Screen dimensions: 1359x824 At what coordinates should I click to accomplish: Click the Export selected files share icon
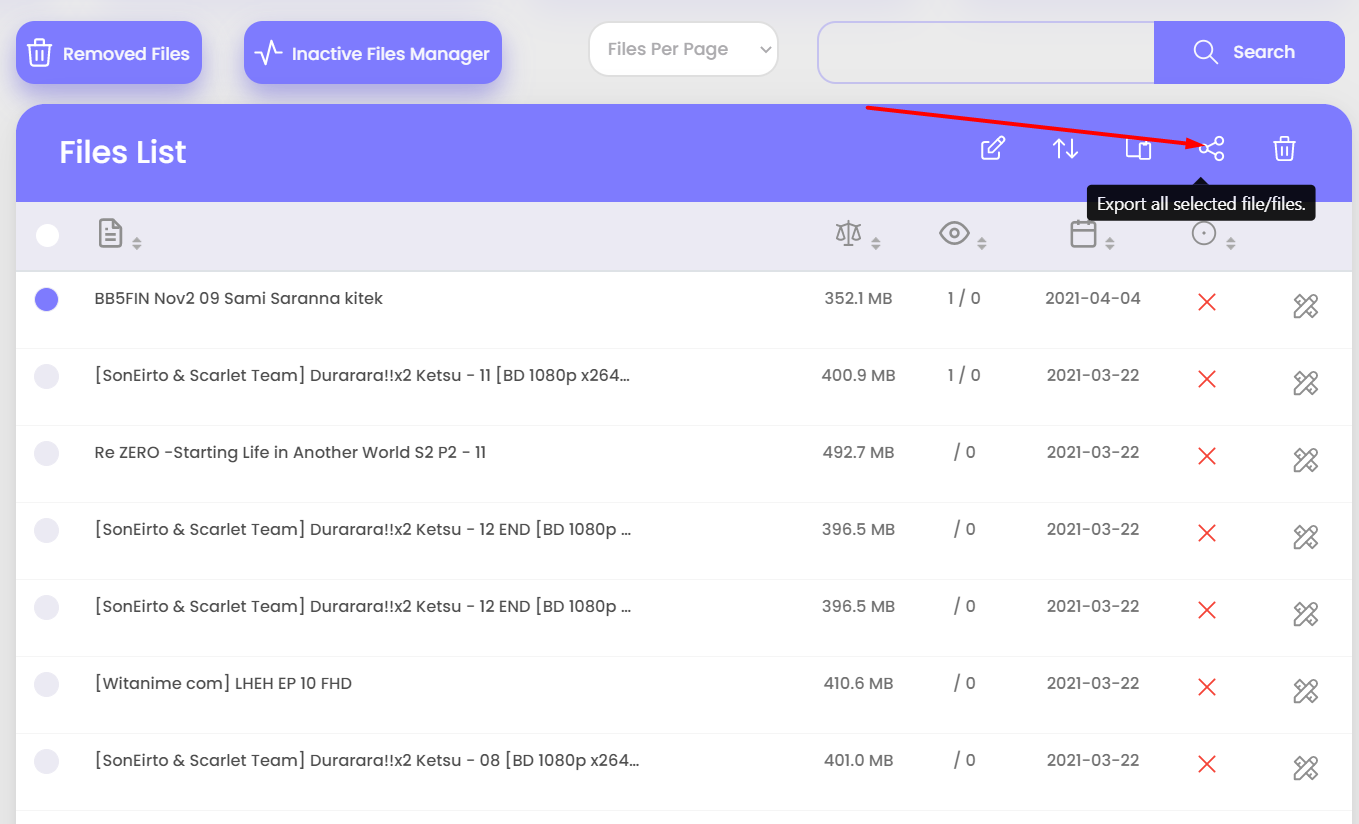[x=1211, y=149]
